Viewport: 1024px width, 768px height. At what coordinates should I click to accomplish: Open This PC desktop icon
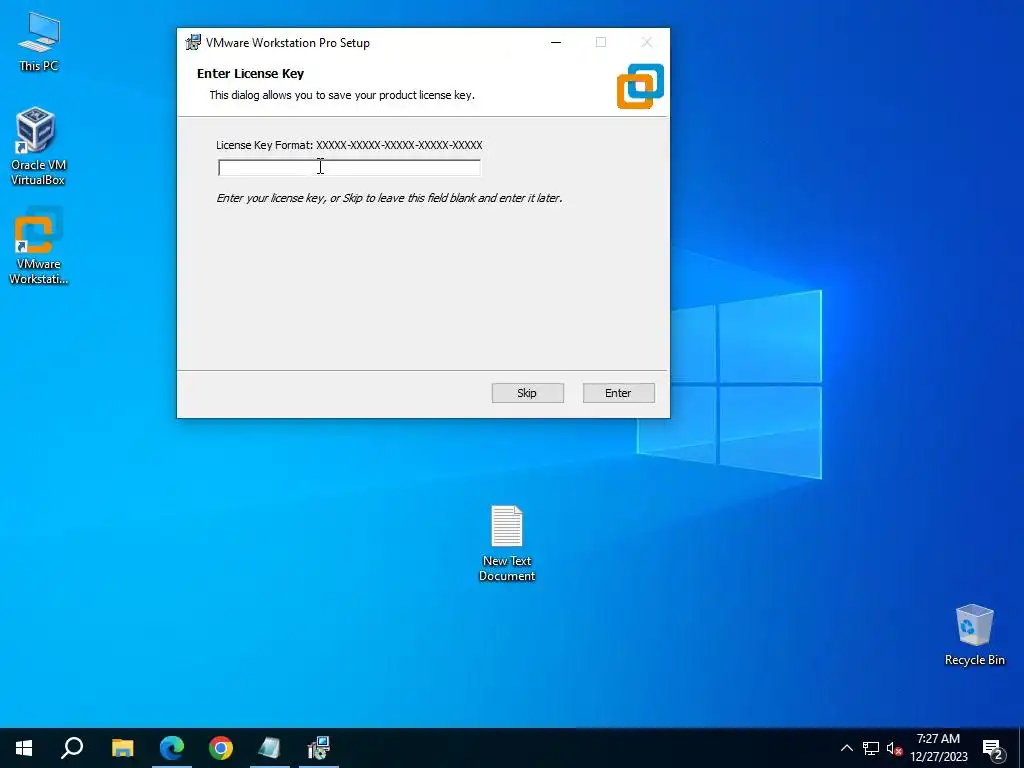(39, 42)
